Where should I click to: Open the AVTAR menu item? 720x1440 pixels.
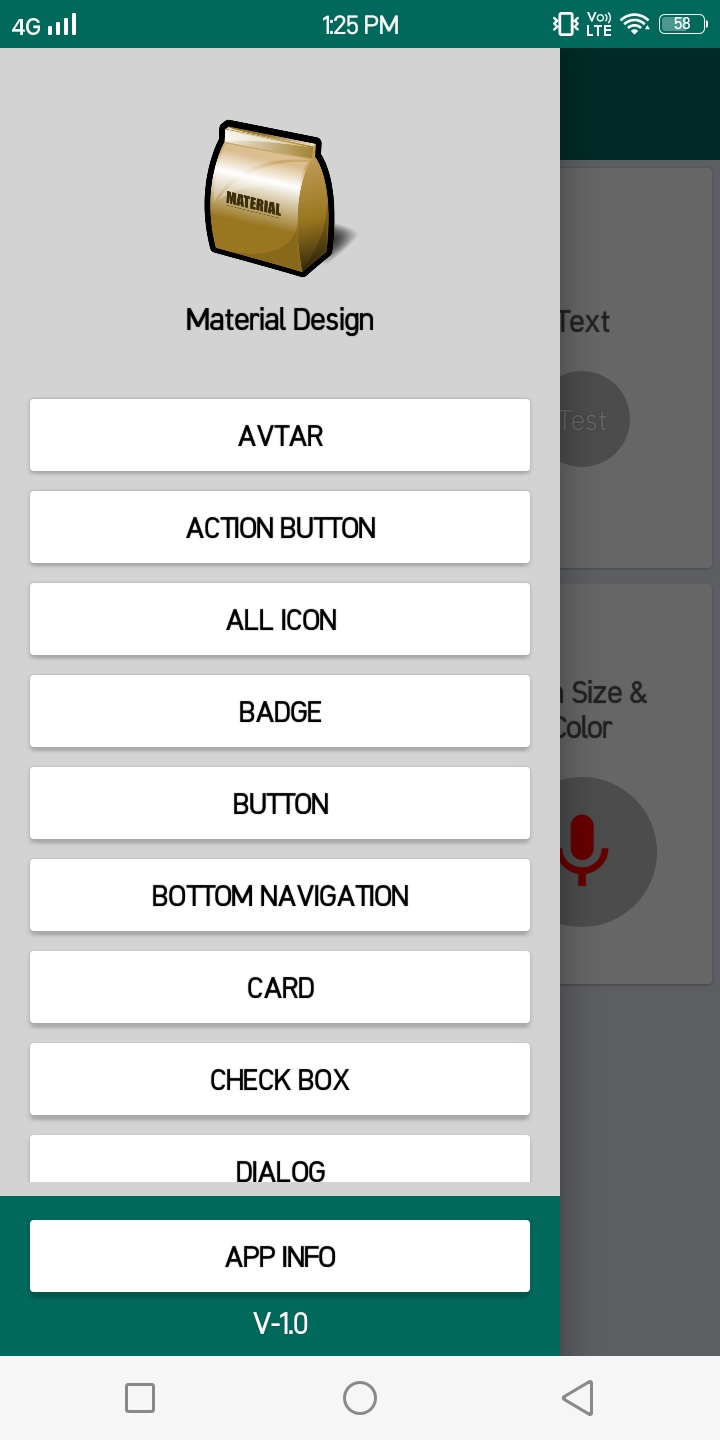click(x=280, y=435)
